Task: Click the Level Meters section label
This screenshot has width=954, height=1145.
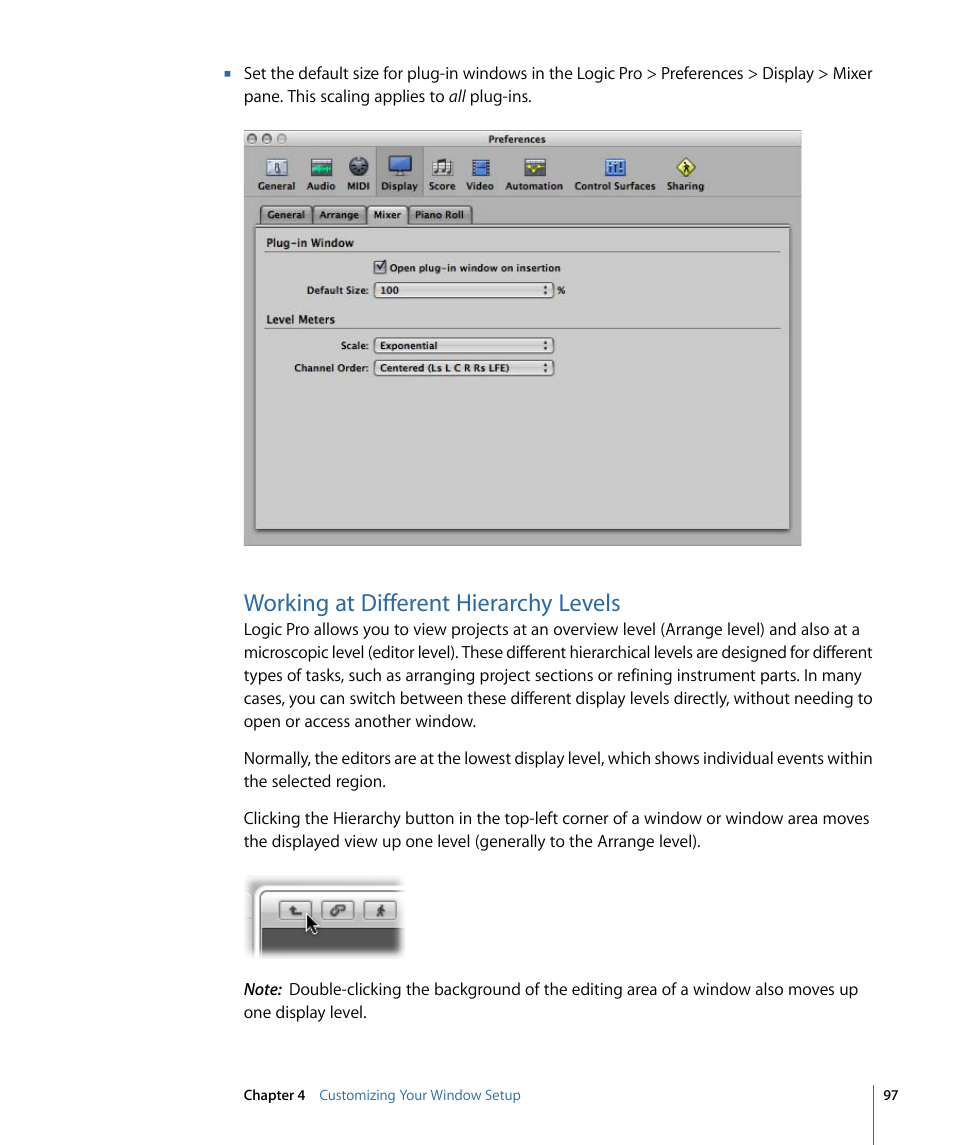Action: (300, 319)
